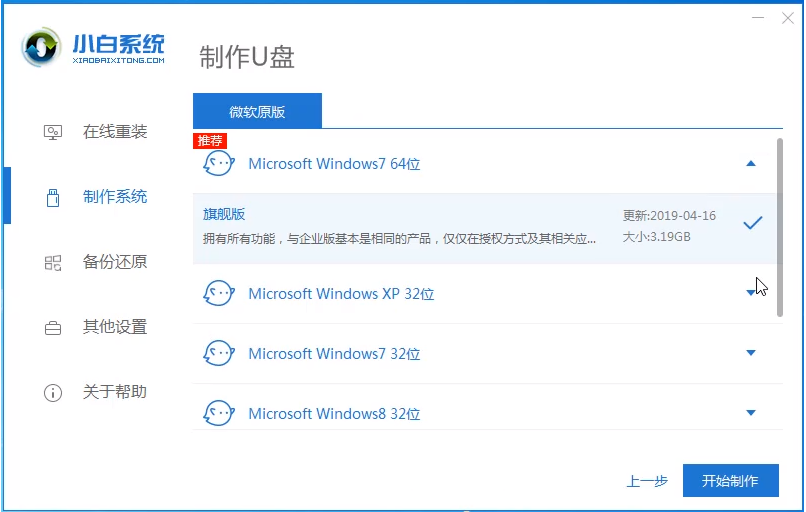Expand the Microsoft Windows7 32位 section

[750, 353]
